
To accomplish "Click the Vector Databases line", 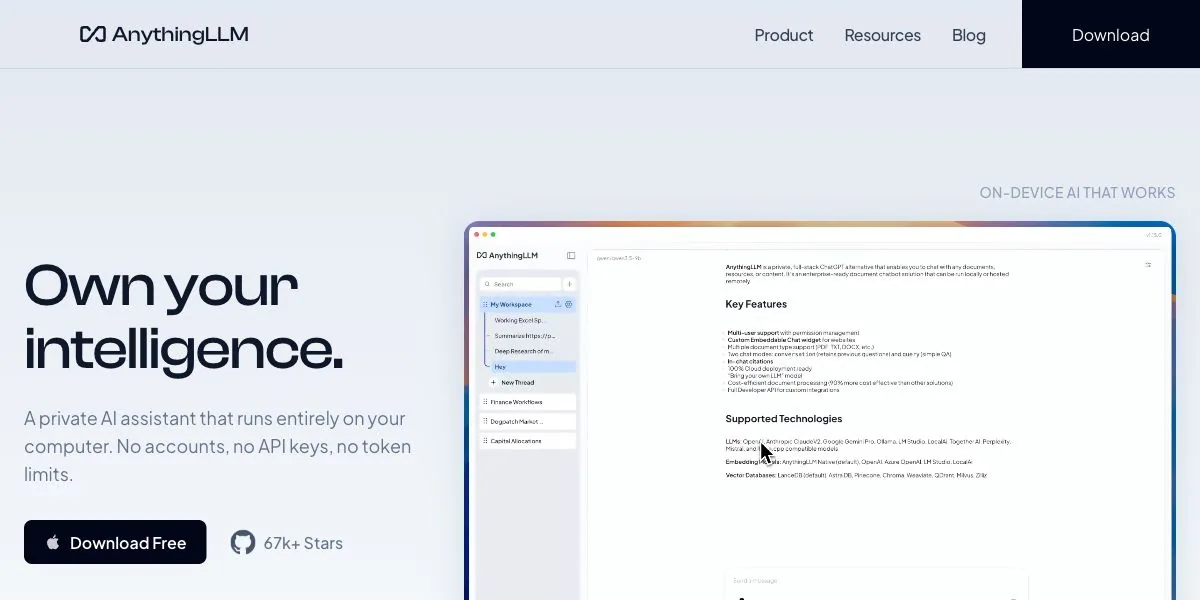I will [x=856, y=475].
